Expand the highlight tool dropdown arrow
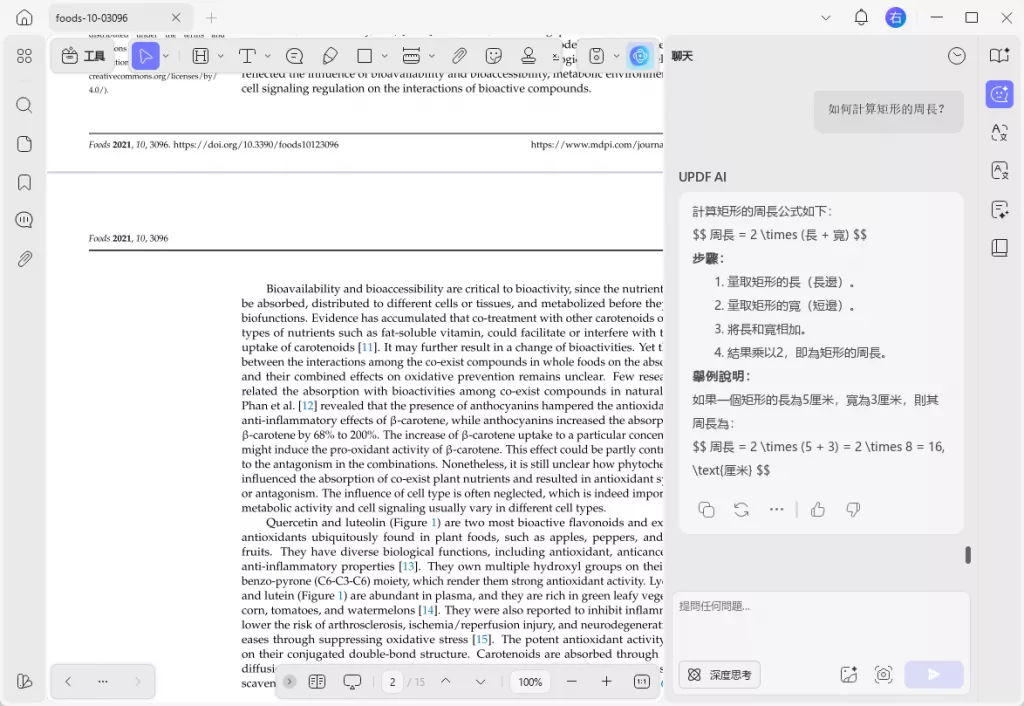 pos(221,56)
